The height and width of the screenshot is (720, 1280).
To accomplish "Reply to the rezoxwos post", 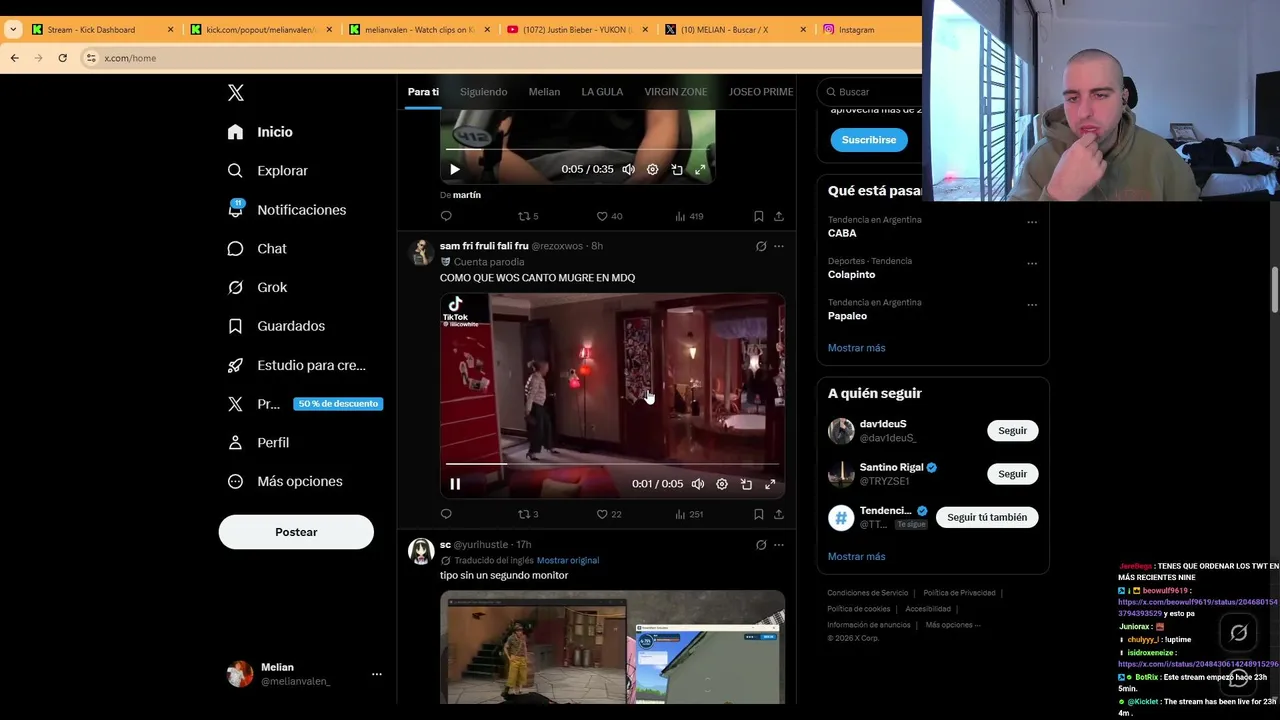I will pos(446,514).
